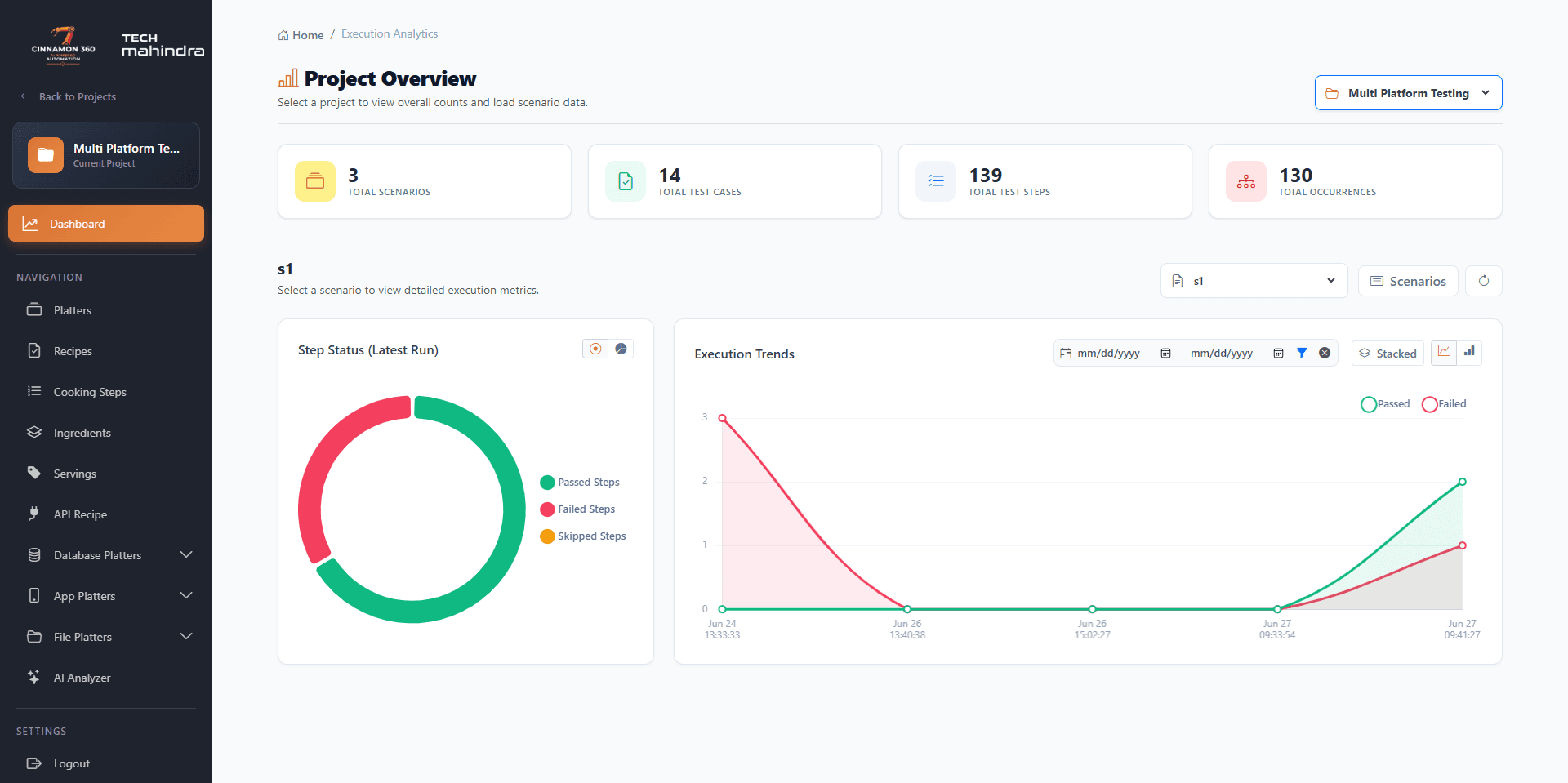Toggle Failed Steps in donut legend

pyautogui.click(x=577, y=509)
